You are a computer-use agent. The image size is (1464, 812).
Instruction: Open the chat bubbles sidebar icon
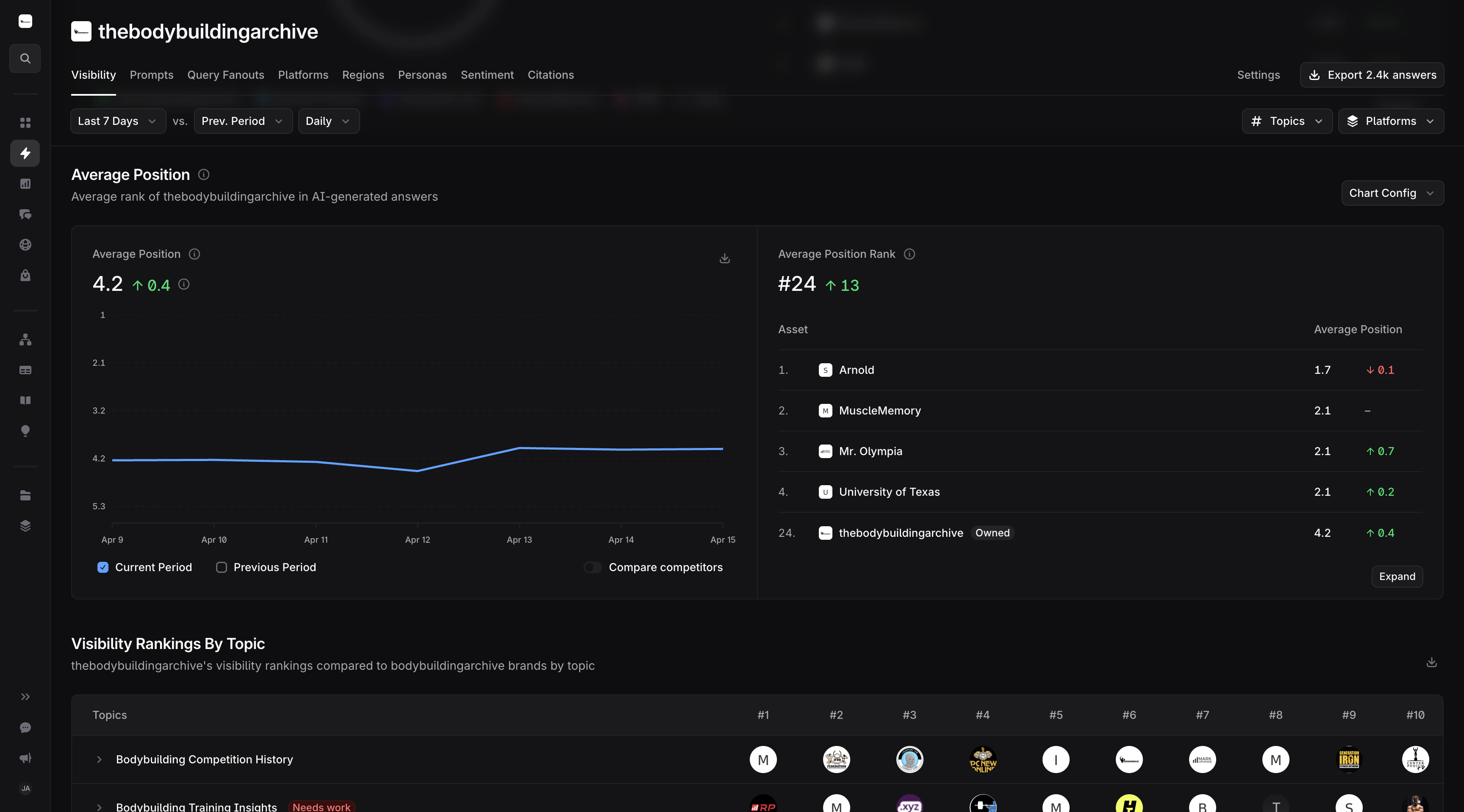[25, 214]
